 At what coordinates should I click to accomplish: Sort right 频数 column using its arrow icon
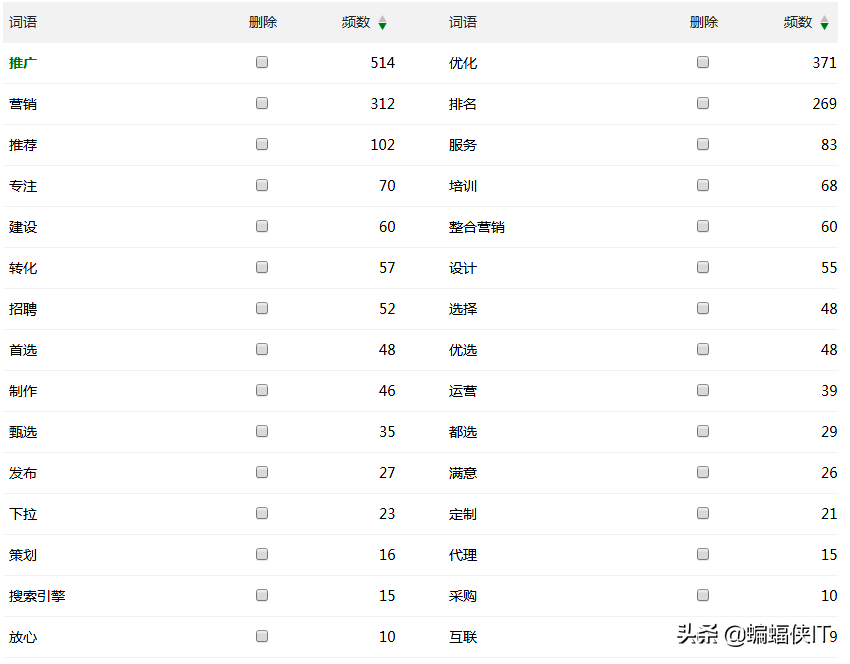tap(824, 22)
